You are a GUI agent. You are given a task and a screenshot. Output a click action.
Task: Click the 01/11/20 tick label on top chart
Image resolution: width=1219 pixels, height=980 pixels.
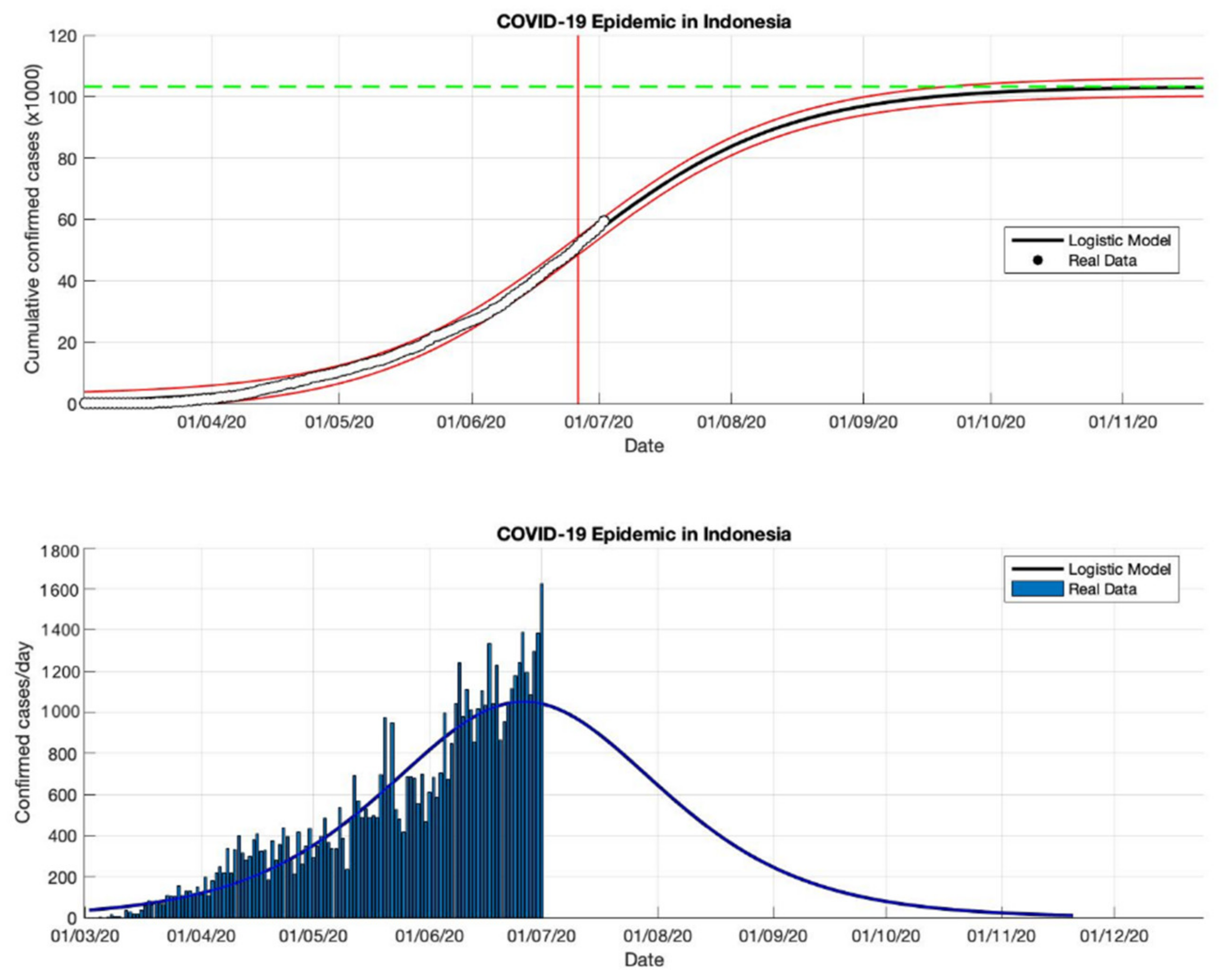[x=1122, y=422]
